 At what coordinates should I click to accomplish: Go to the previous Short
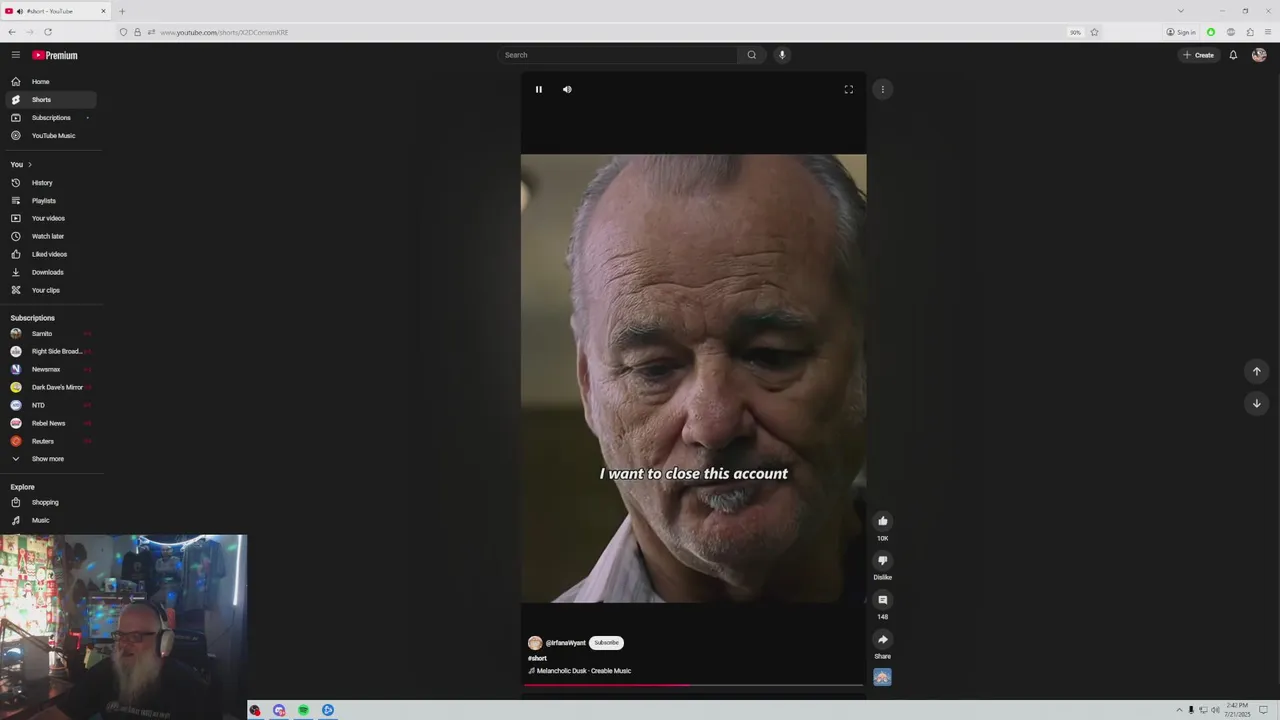point(1257,371)
